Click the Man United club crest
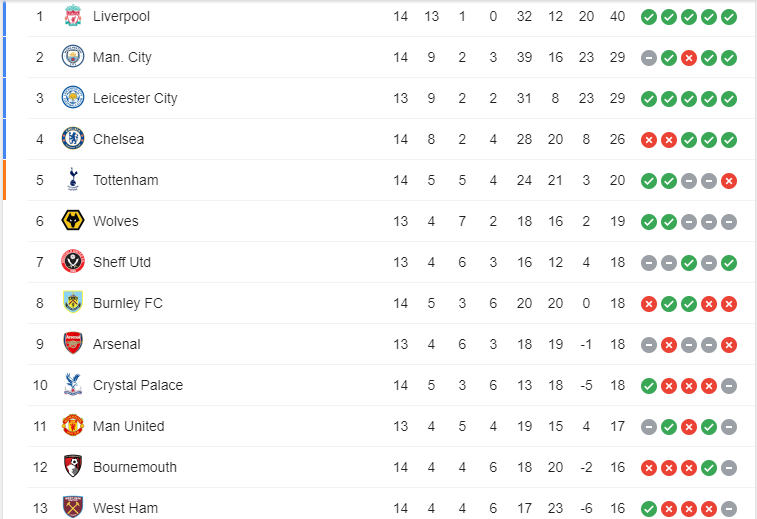Screen dimensions: 757x519 point(72,426)
